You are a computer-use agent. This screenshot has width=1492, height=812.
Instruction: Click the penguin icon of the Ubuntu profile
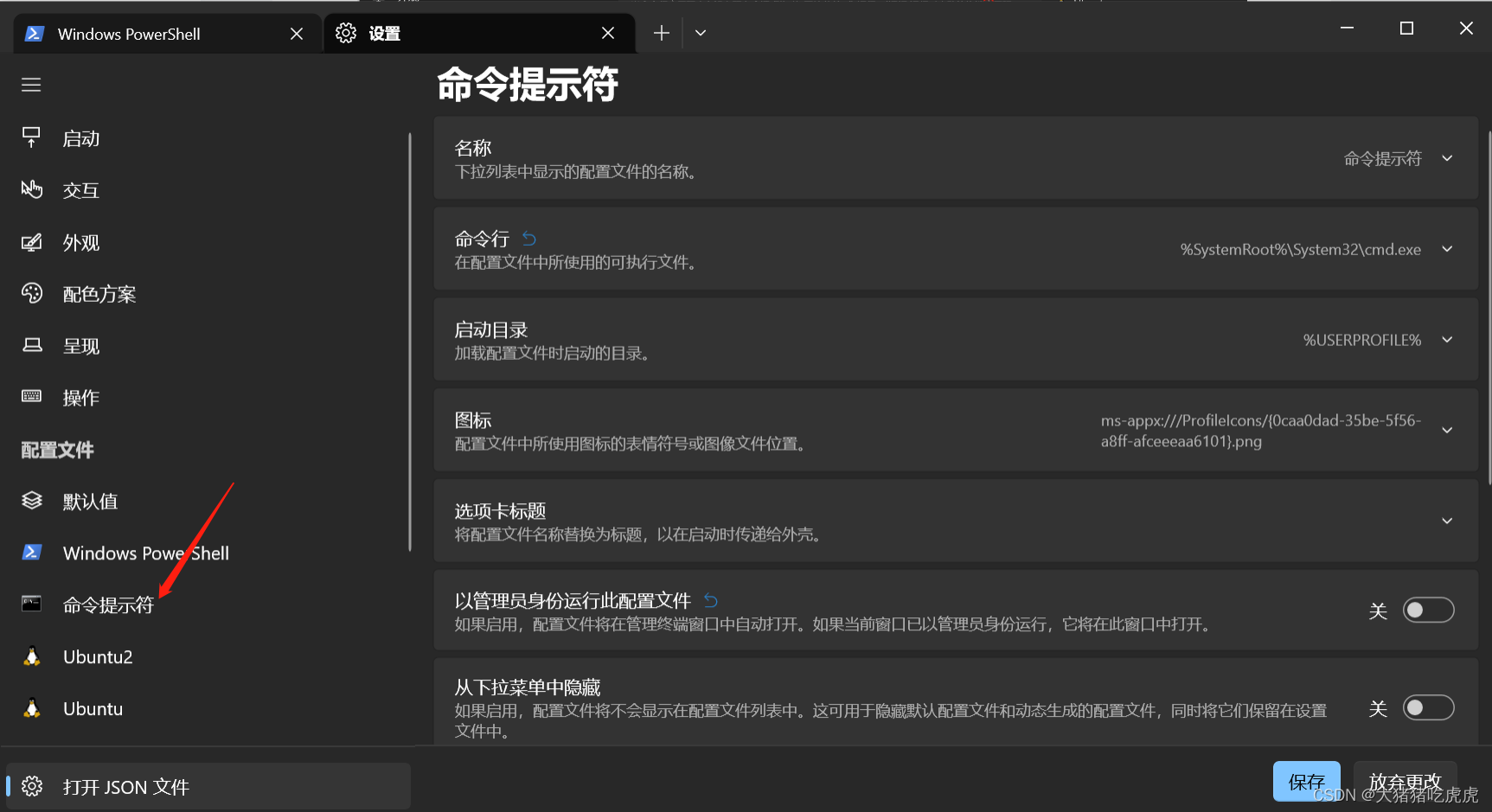coord(31,708)
